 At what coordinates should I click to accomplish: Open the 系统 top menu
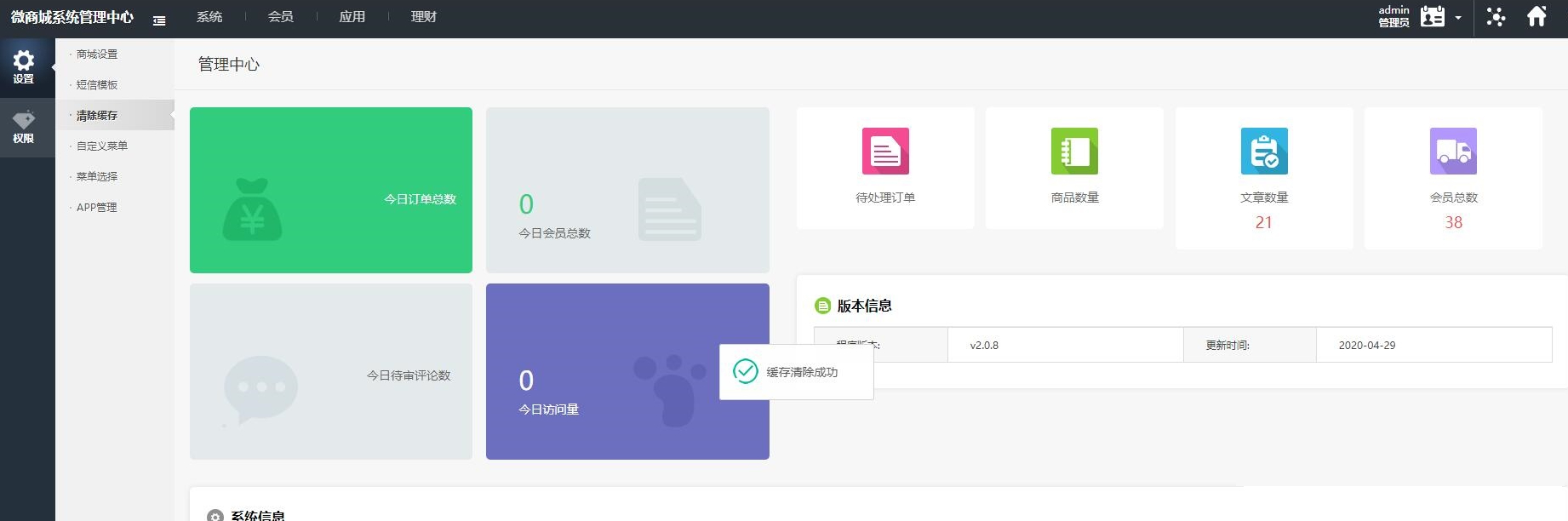(209, 17)
